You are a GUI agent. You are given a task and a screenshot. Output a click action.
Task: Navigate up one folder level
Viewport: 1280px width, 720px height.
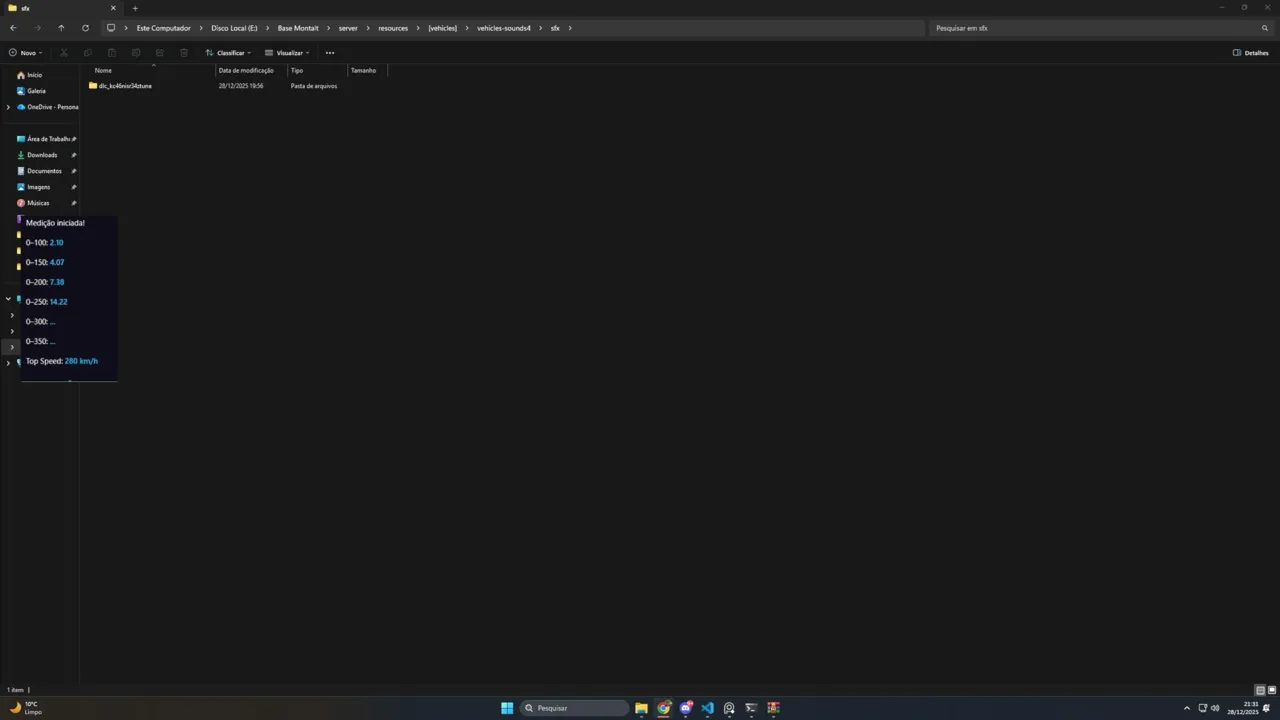61,28
